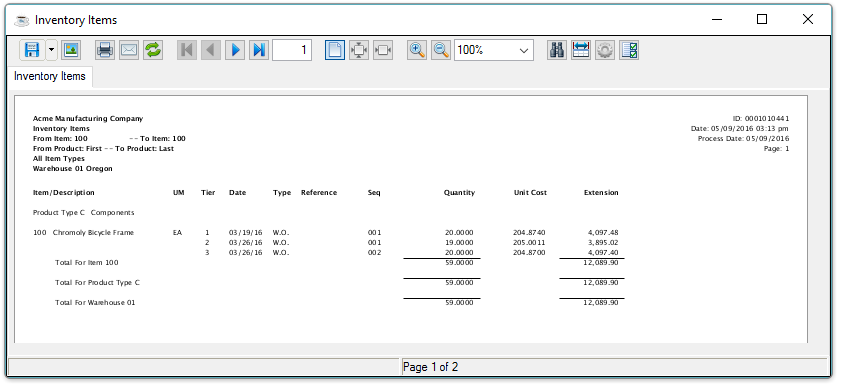Click the zoom in magnifier icon
The height and width of the screenshot is (387, 841).
pyautogui.click(x=417, y=50)
